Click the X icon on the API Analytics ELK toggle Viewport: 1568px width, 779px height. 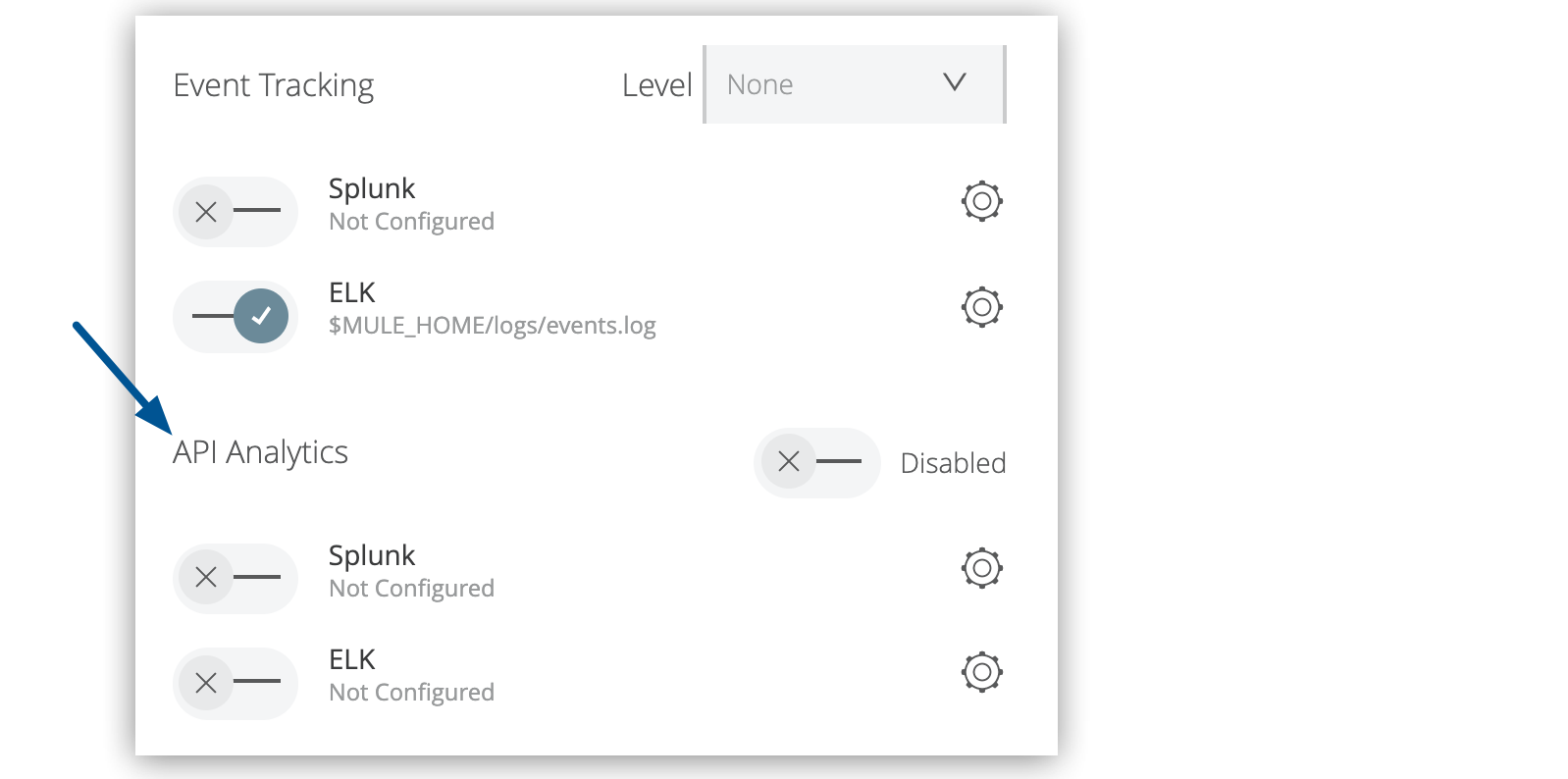(x=207, y=684)
